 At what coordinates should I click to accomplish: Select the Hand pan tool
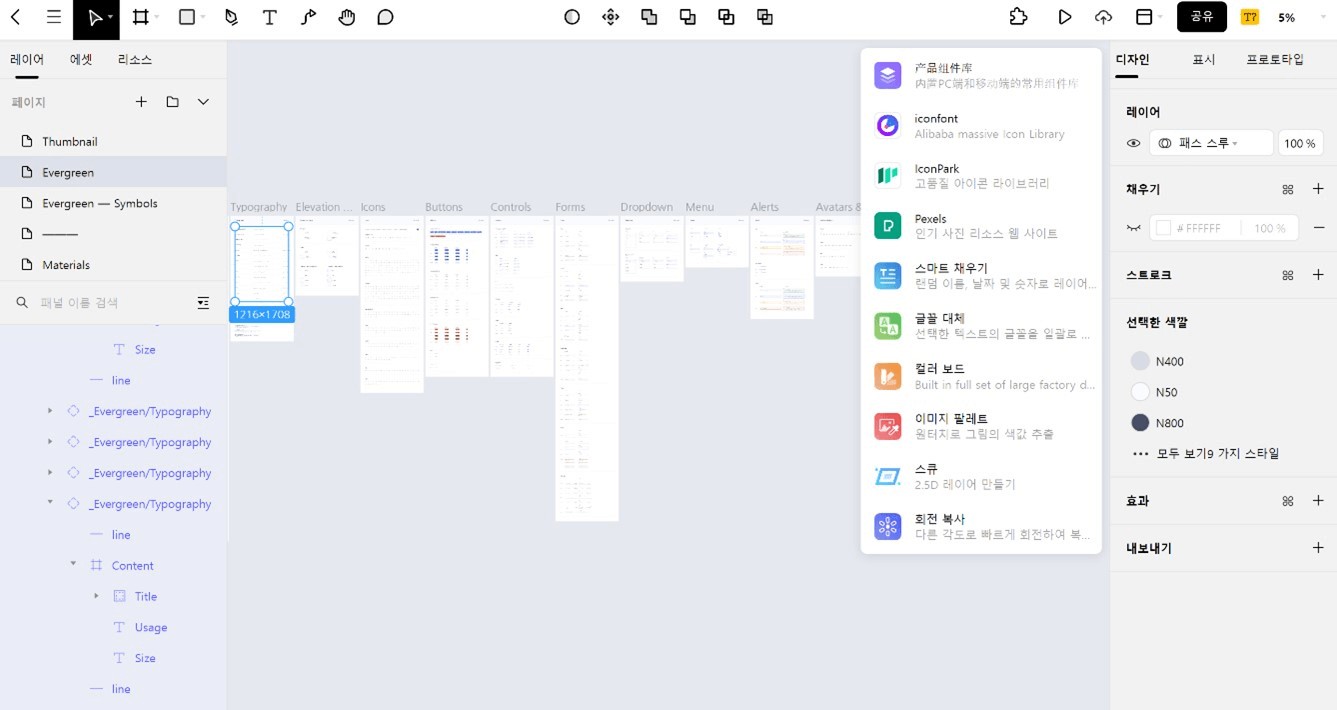[347, 18]
